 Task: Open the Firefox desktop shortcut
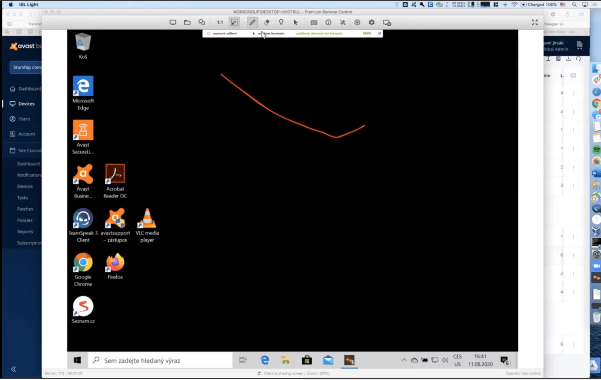click(115, 266)
